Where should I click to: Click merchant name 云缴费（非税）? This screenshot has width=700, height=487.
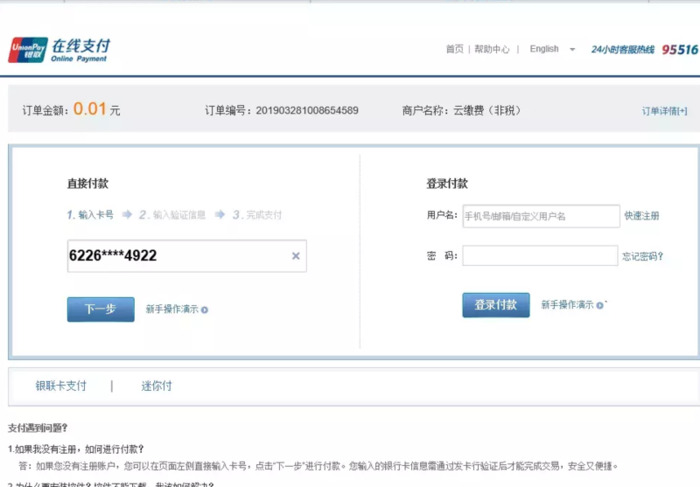pyautogui.click(x=487, y=110)
